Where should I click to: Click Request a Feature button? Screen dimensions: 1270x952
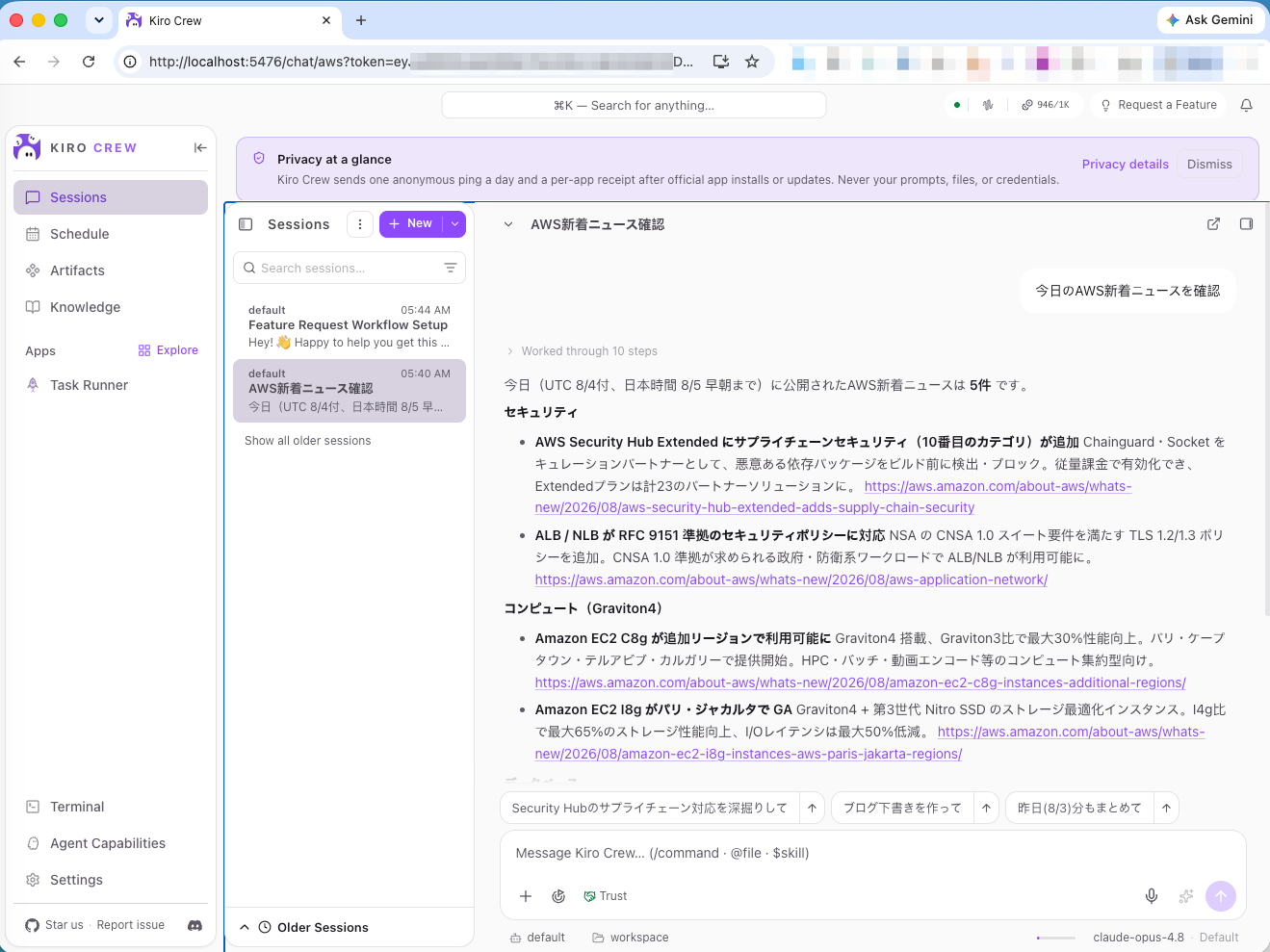(x=1159, y=105)
